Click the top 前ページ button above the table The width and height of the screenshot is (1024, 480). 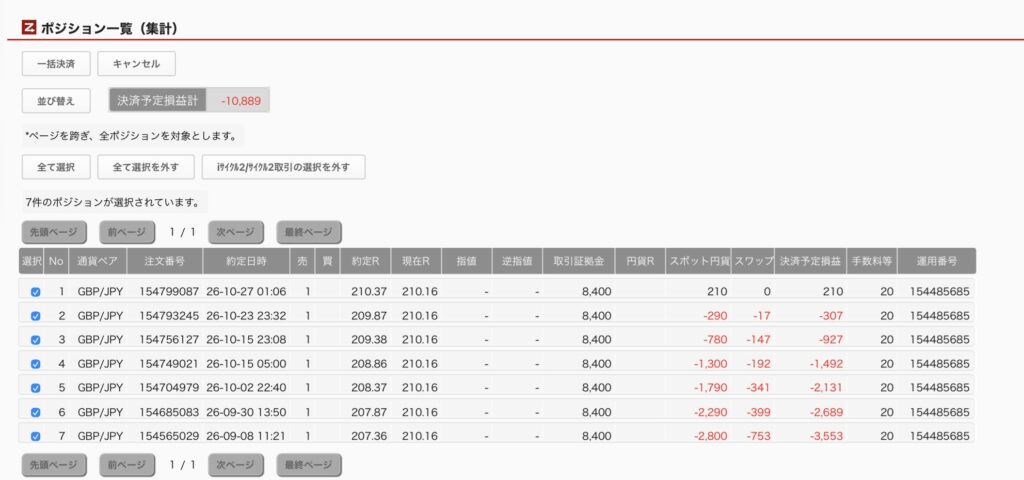(x=127, y=232)
